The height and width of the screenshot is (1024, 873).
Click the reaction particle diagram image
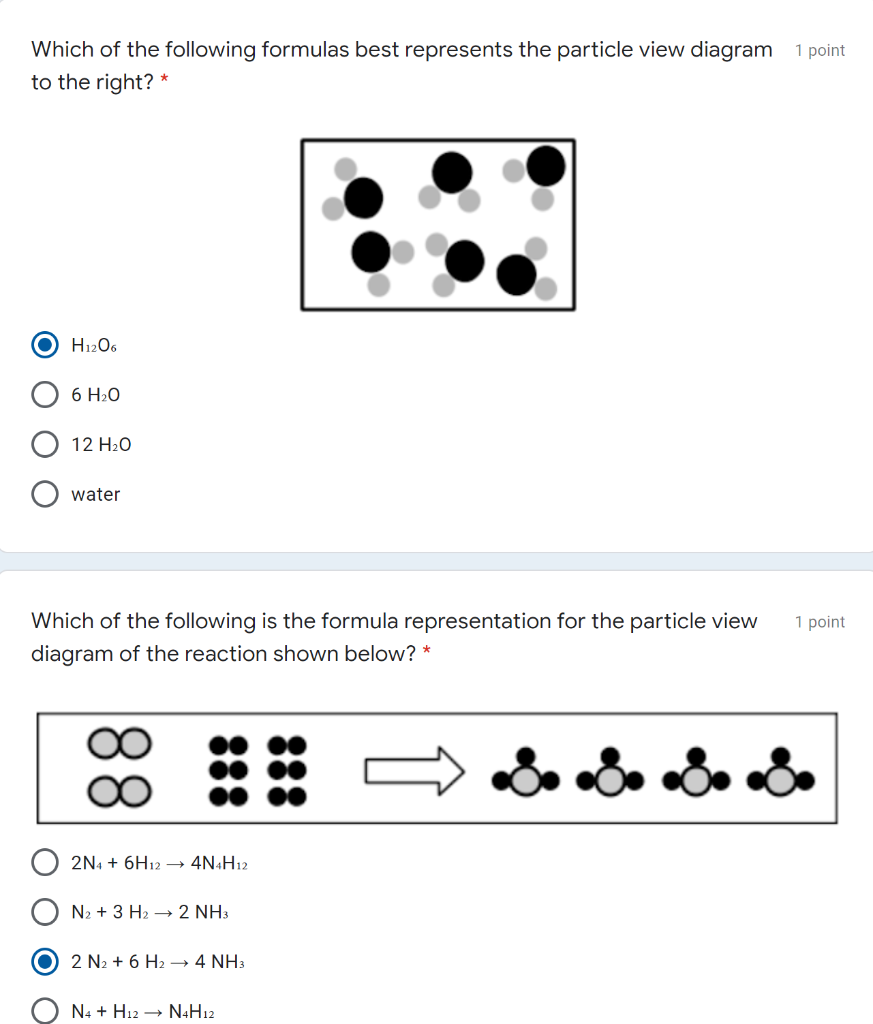tap(436, 768)
